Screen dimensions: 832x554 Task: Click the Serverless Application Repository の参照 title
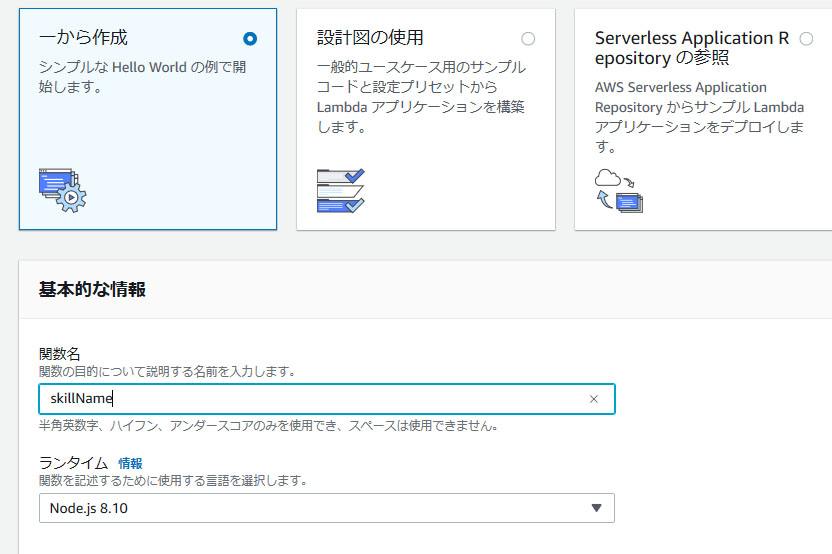(x=691, y=48)
